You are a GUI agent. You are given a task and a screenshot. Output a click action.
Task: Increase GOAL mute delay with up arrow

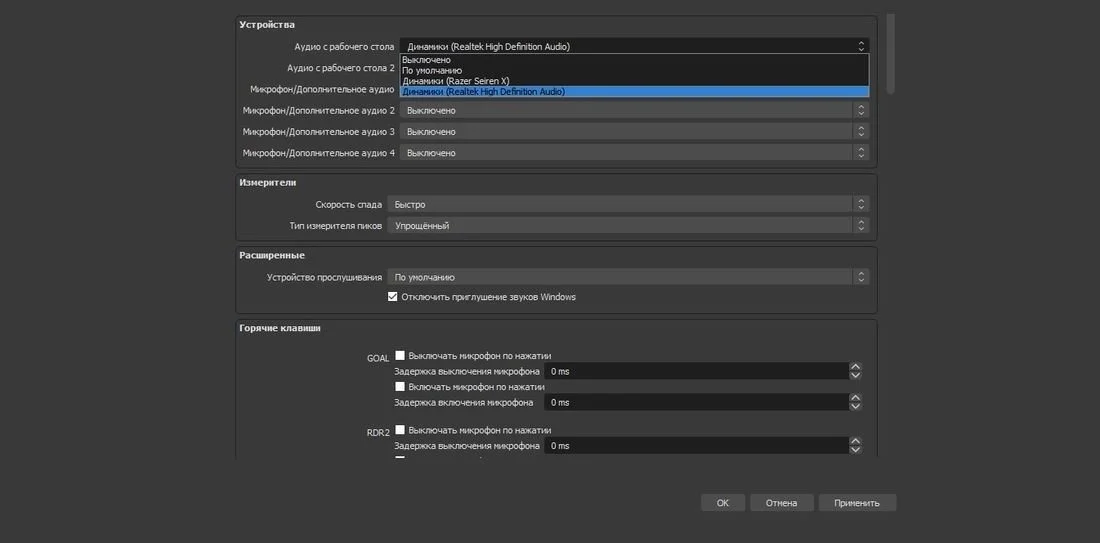coord(854,366)
